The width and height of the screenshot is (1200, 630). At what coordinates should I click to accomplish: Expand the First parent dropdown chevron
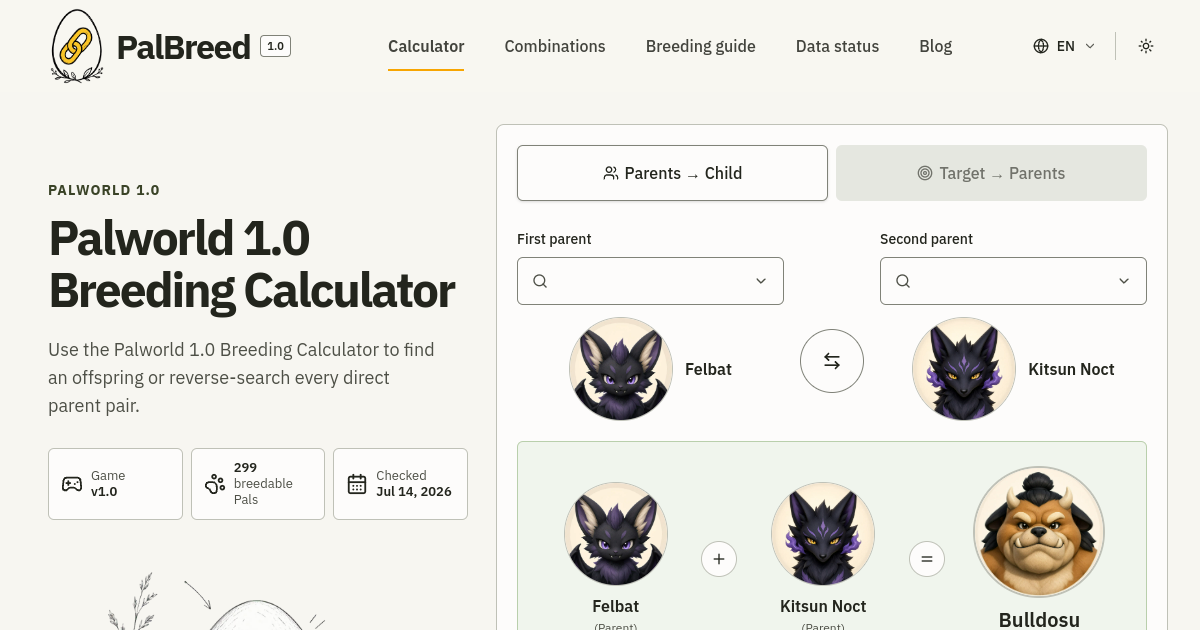[761, 281]
